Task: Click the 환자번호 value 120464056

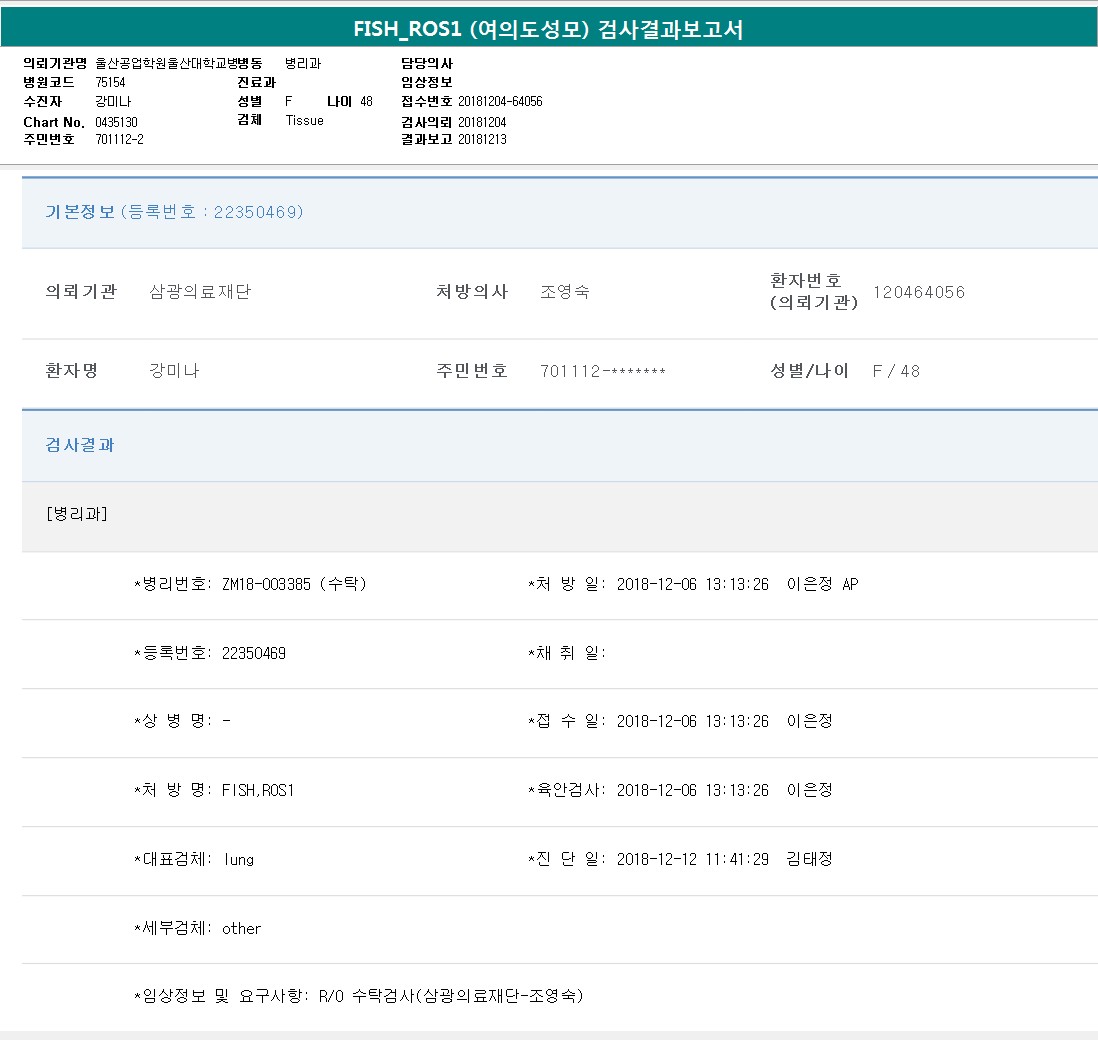Action: pyautogui.click(x=918, y=292)
